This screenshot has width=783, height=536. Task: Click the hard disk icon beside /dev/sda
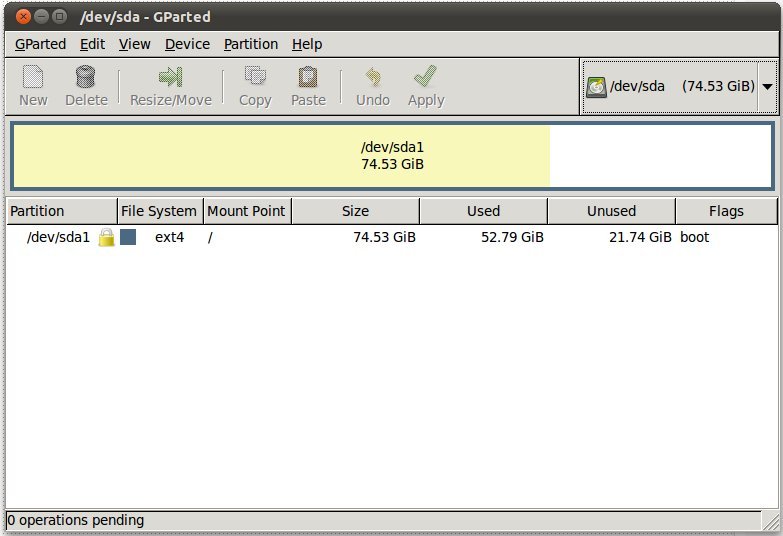click(596, 87)
